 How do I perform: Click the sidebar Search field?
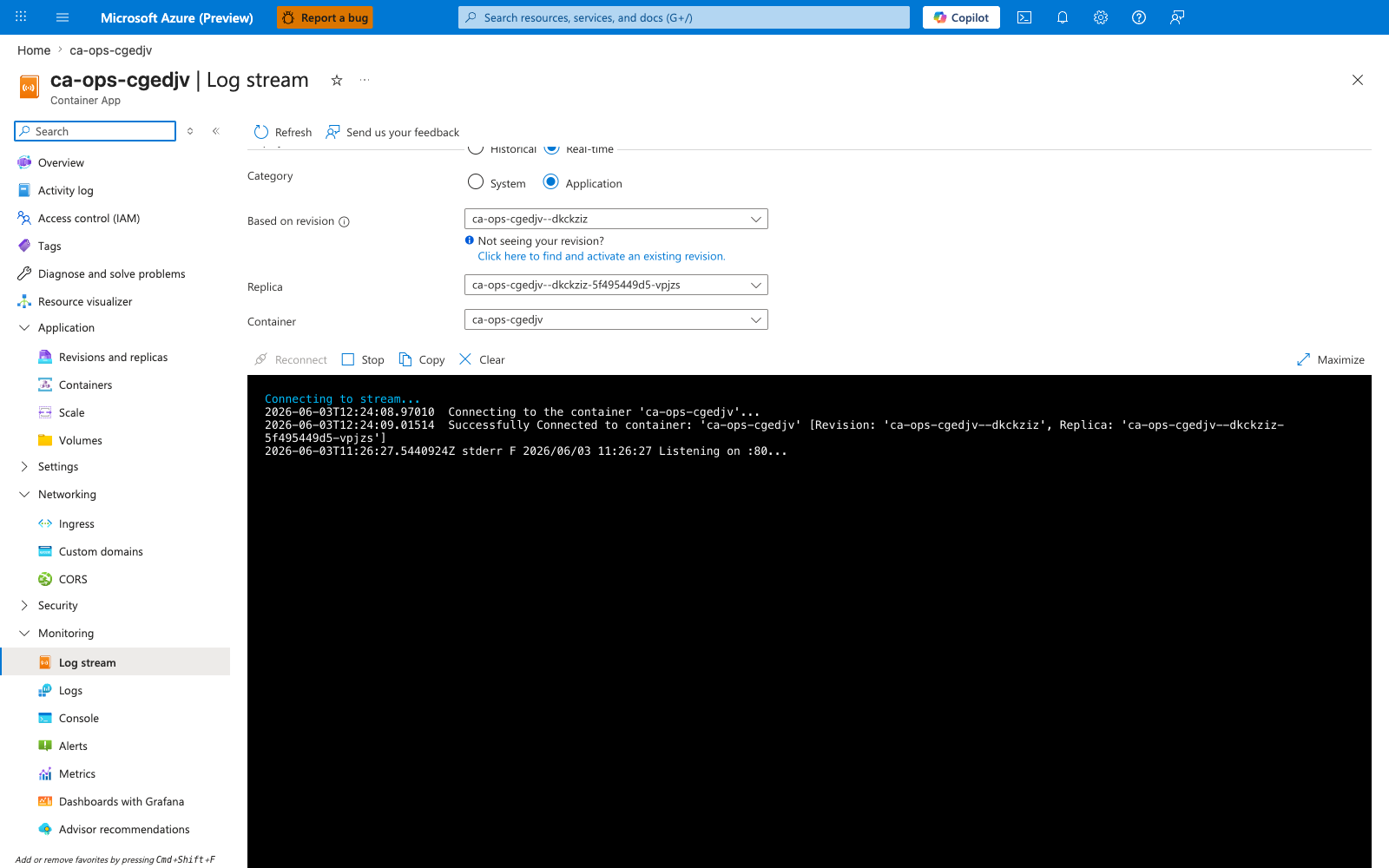point(95,131)
